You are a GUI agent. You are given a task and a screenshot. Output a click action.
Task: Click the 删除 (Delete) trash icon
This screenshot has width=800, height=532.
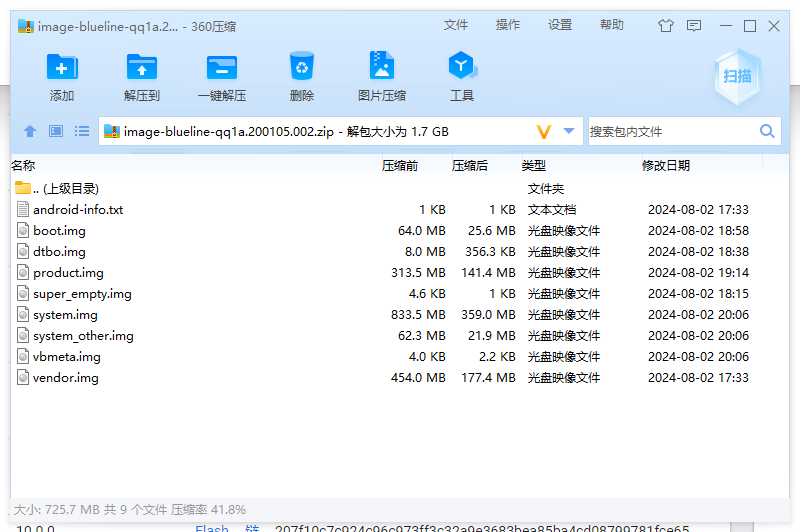(302, 68)
